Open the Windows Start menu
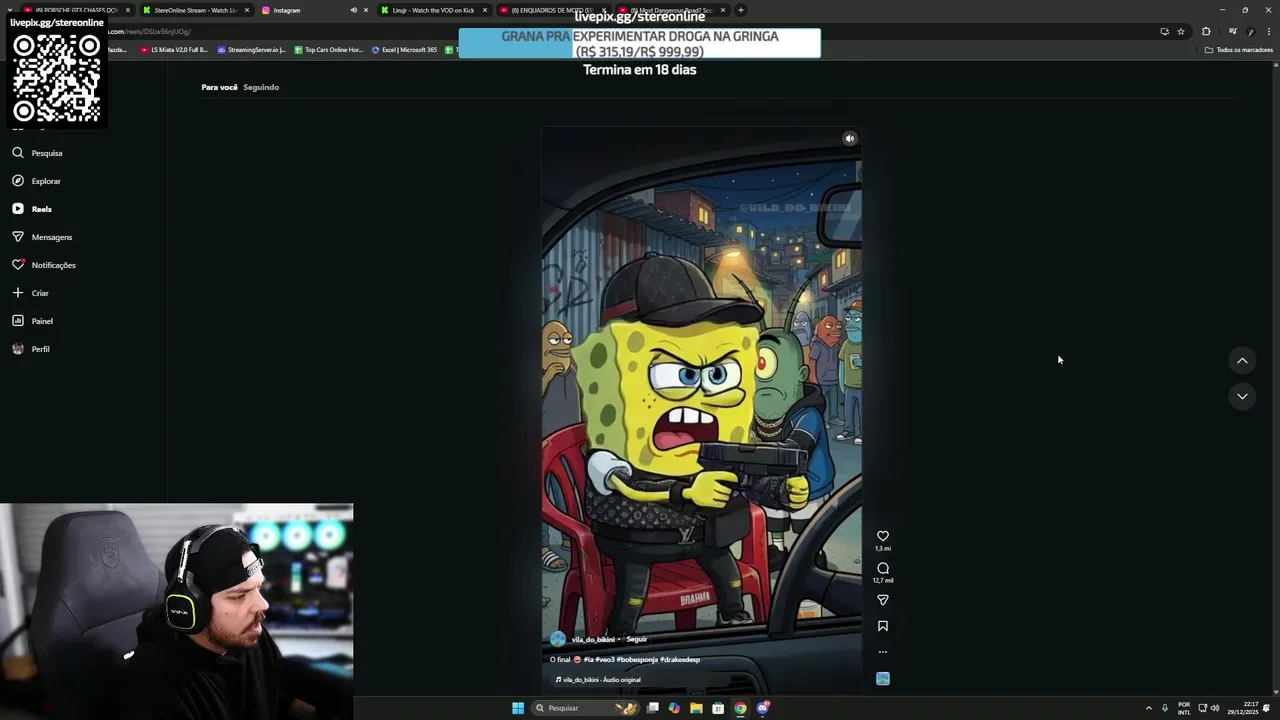Image resolution: width=1280 pixels, height=720 pixels. (518, 708)
